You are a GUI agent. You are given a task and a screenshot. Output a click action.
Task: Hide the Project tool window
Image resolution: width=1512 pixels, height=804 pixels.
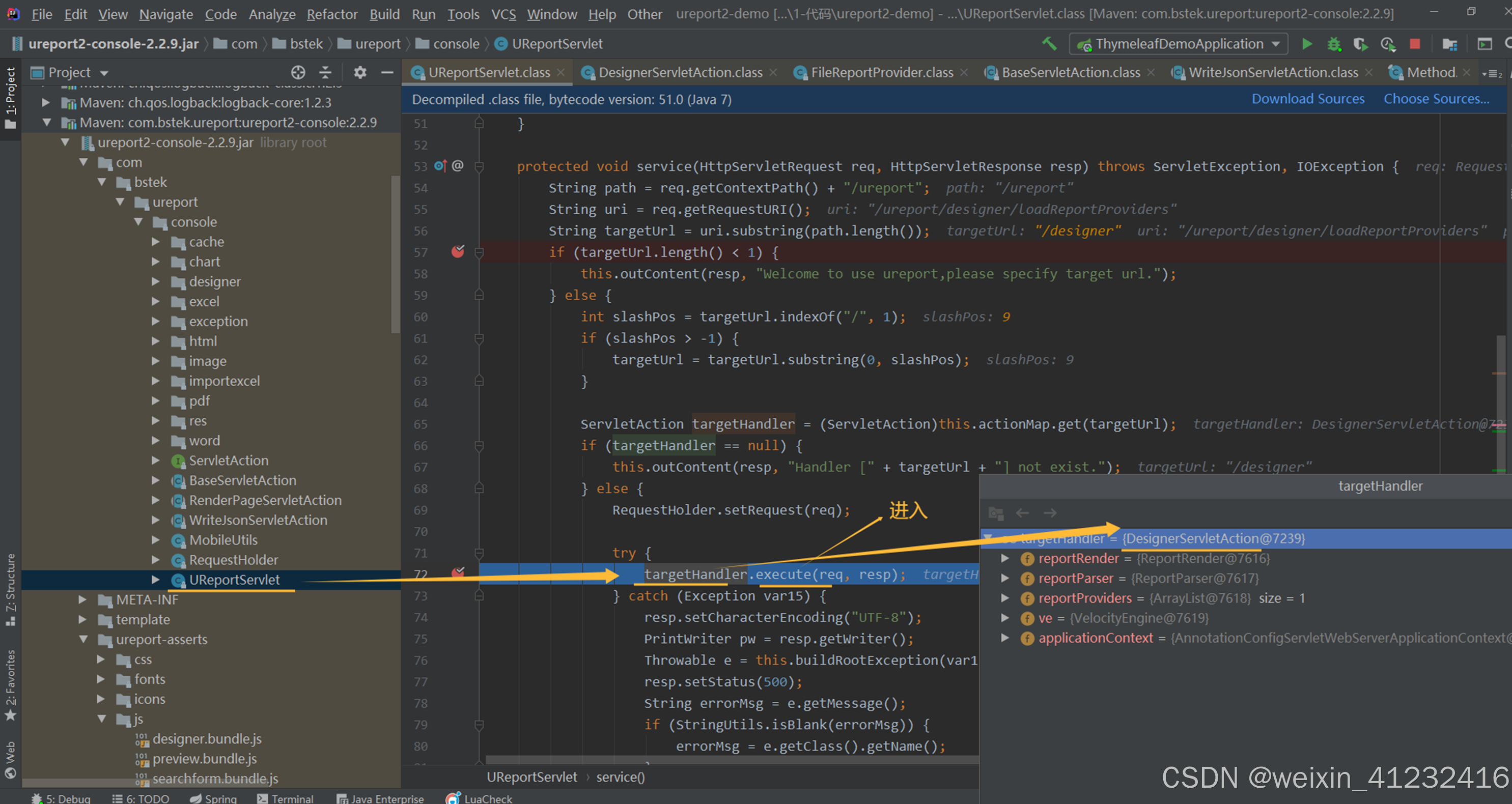(x=387, y=72)
